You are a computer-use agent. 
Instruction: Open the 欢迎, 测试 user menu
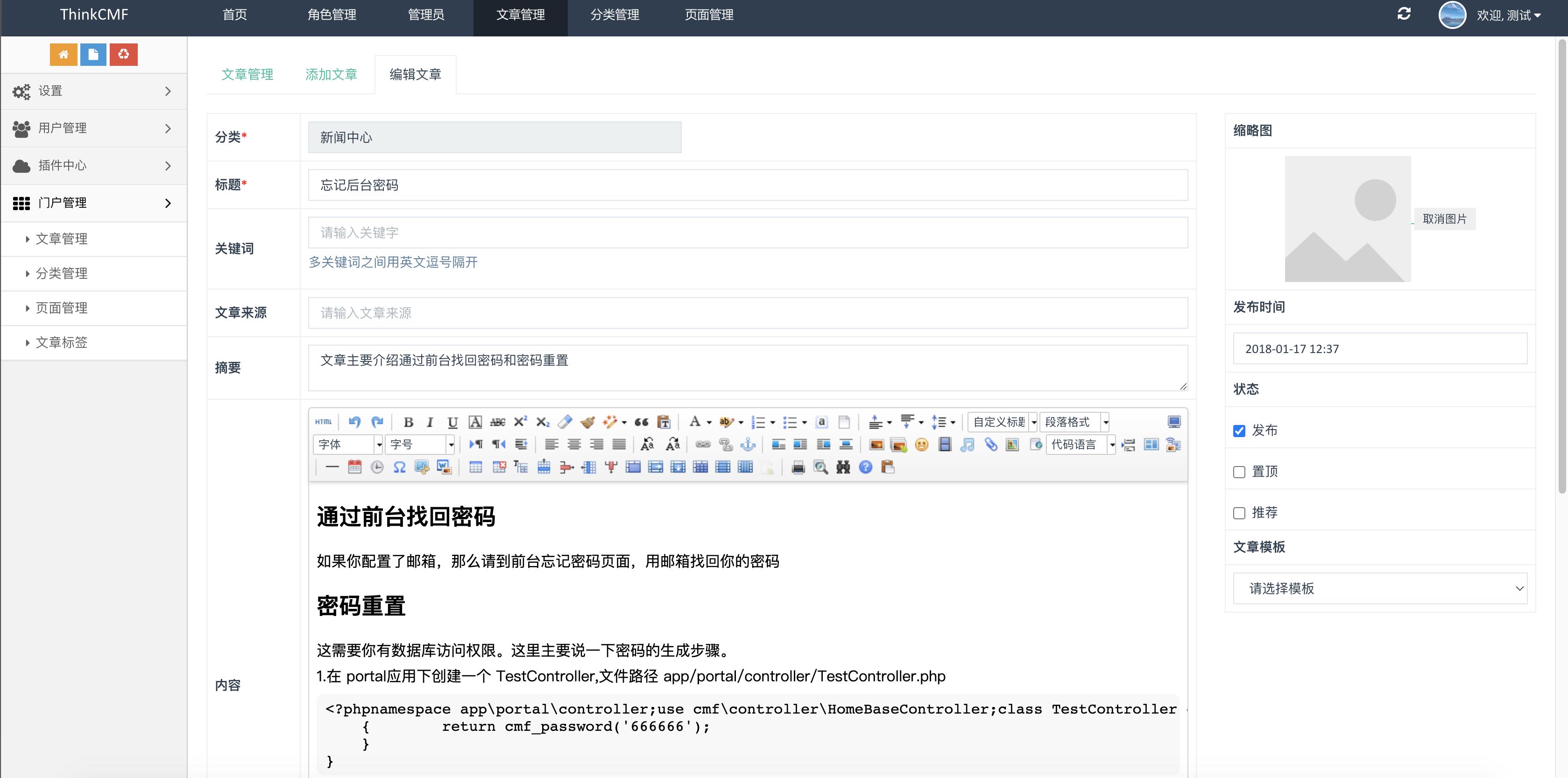(x=1508, y=15)
